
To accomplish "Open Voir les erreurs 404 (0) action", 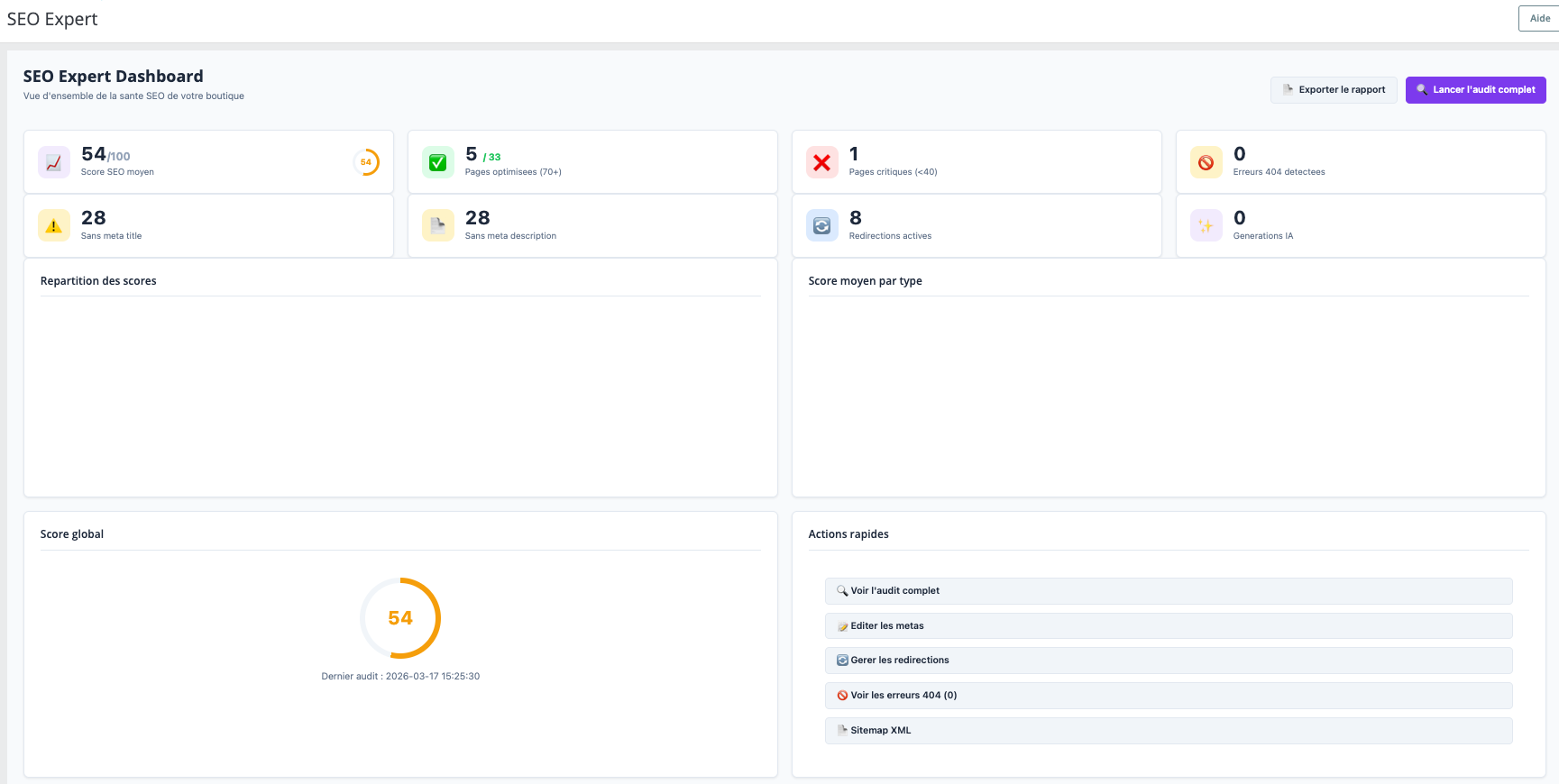I will point(1169,696).
